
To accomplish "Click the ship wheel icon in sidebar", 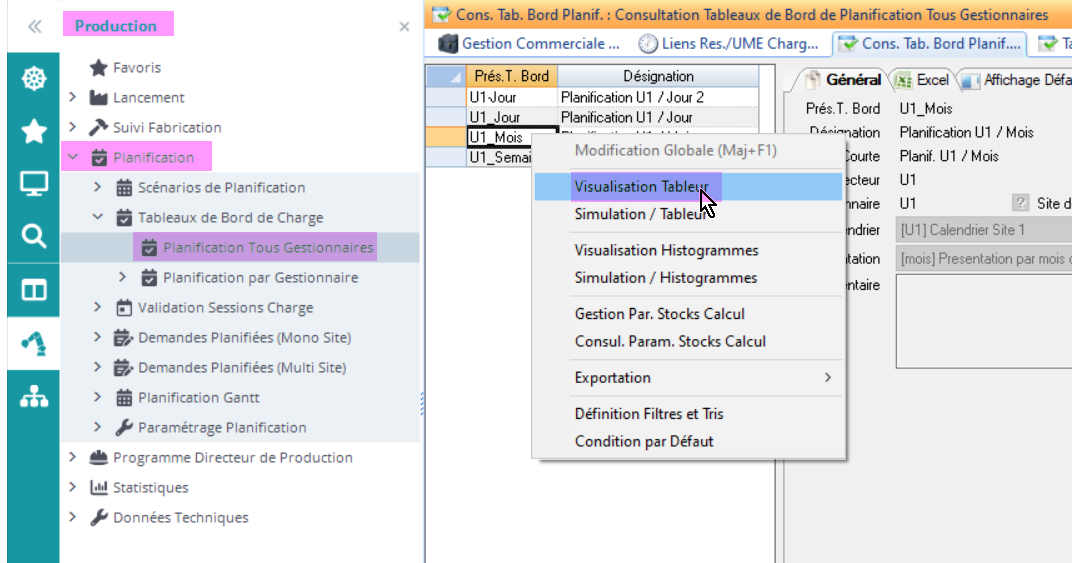I will (x=34, y=79).
